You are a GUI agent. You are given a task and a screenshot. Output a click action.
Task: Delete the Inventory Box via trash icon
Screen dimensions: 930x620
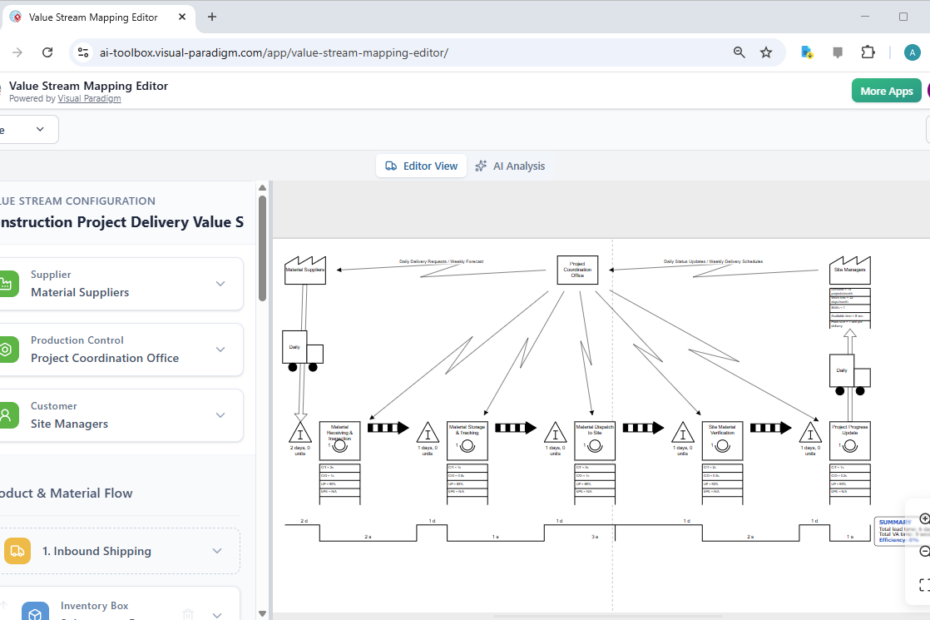click(x=188, y=614)
